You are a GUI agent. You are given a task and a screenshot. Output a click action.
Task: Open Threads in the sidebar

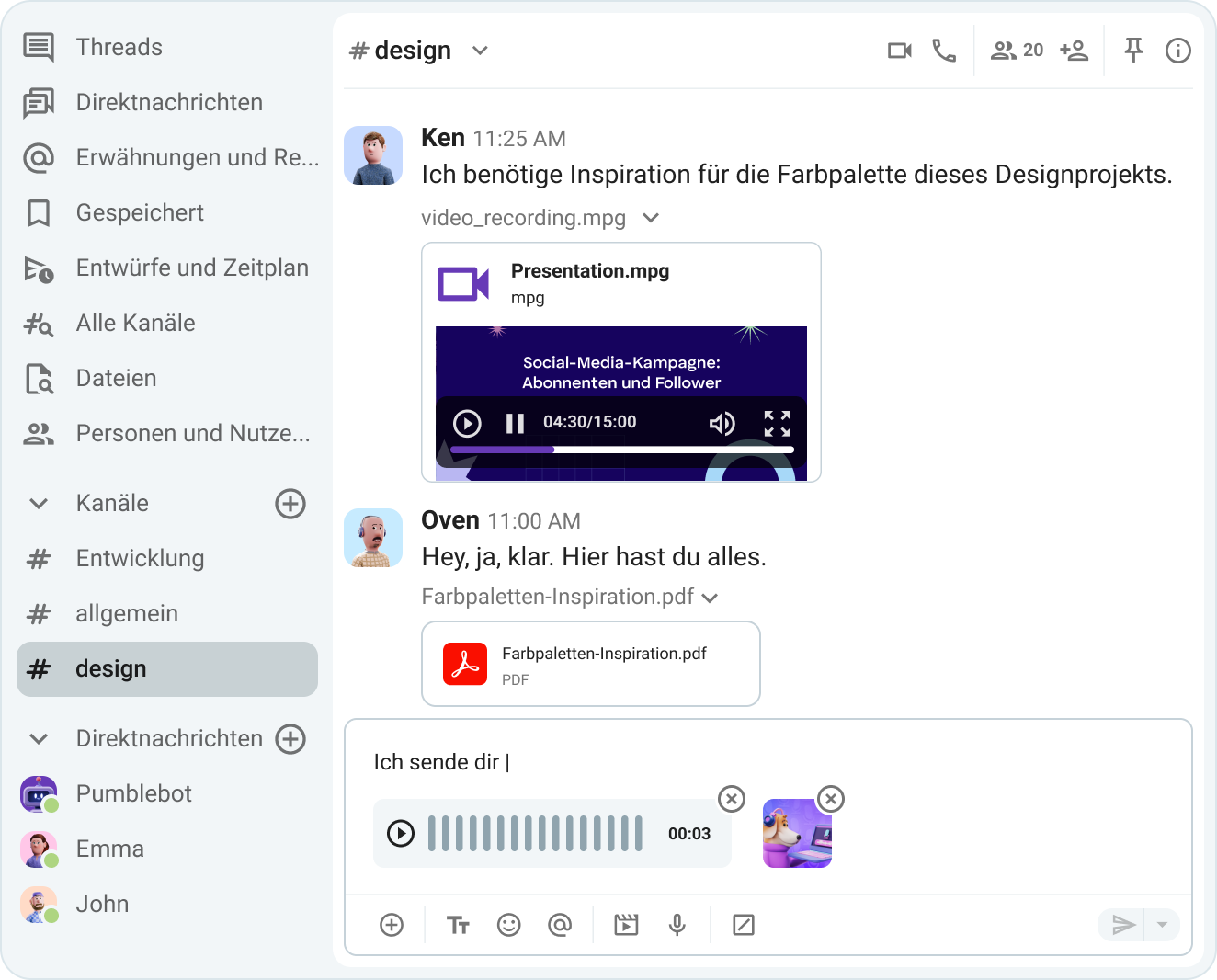point(119,47)
